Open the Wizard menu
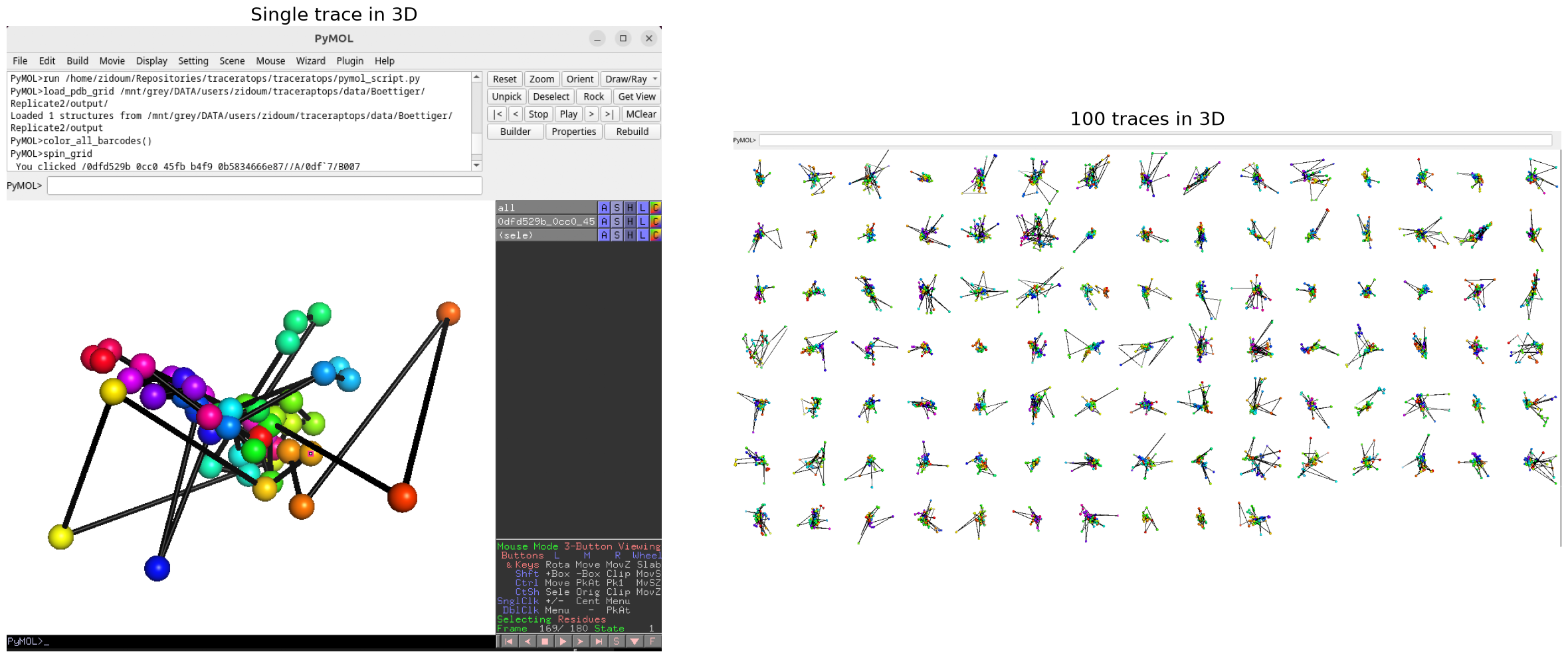1568x658 pixels. [311, 61]
